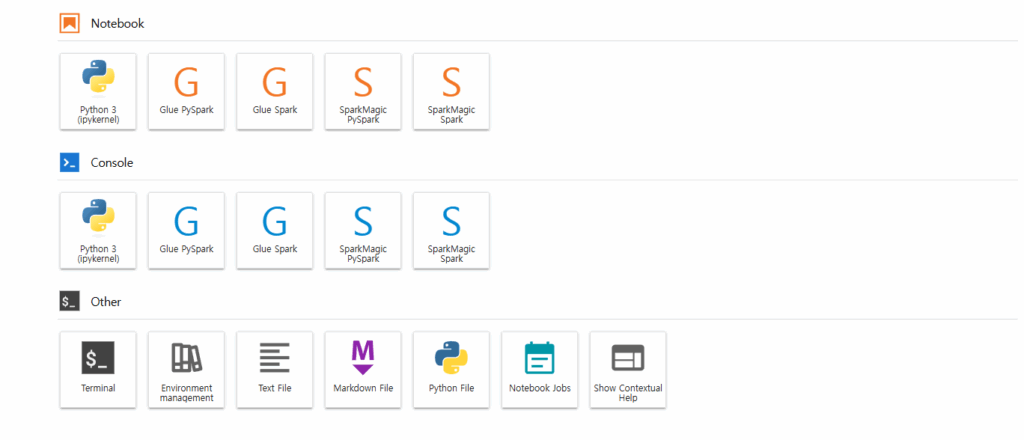Viewport: 1024px width, 440px height.
Task: Open Notebook Jobs
Action: point(540,369)
